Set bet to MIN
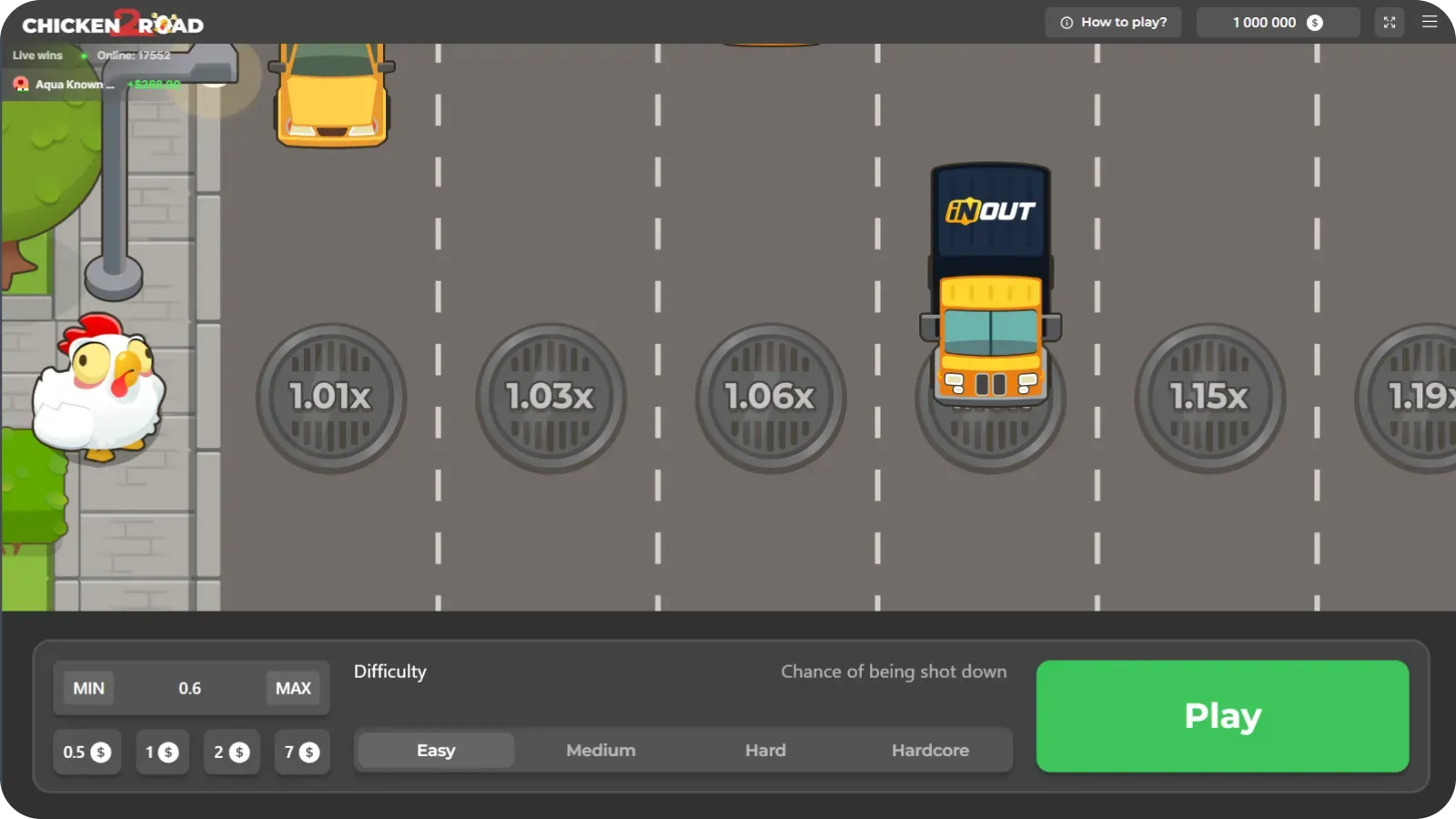 click(88, 689)
